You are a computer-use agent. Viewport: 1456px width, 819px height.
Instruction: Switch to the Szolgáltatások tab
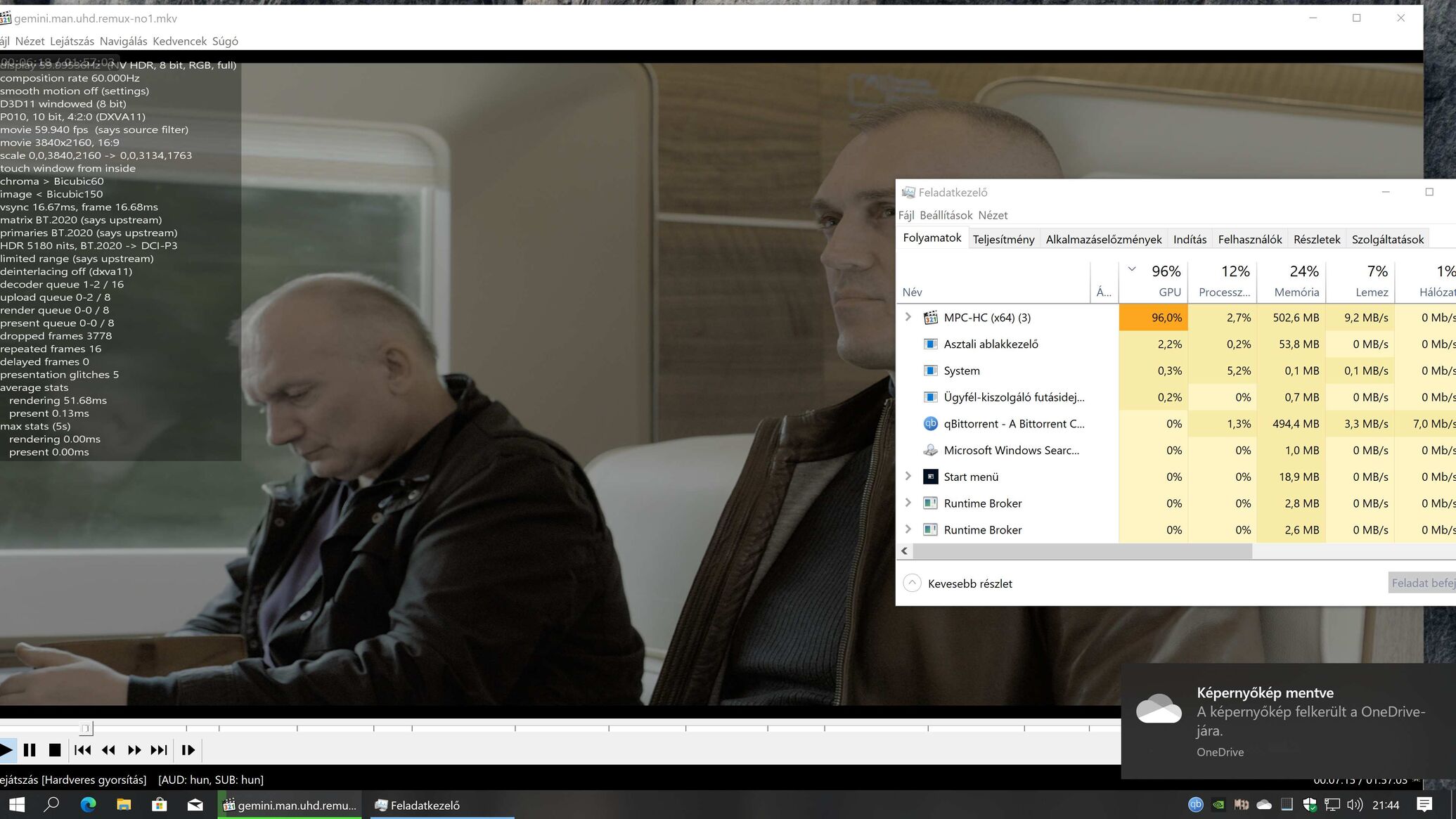[x=1388, y=239]
